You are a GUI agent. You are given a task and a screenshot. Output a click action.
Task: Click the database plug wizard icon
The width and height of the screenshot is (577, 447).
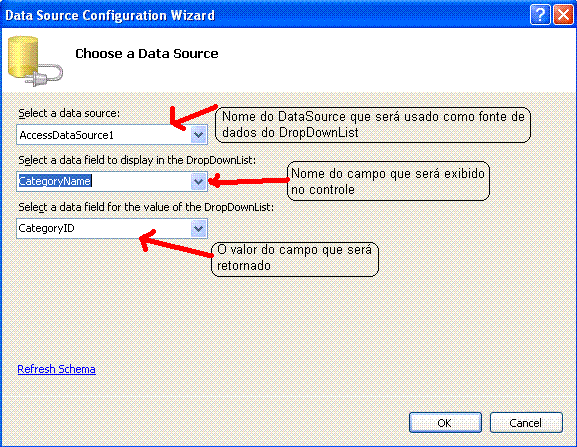coord(35,61)
